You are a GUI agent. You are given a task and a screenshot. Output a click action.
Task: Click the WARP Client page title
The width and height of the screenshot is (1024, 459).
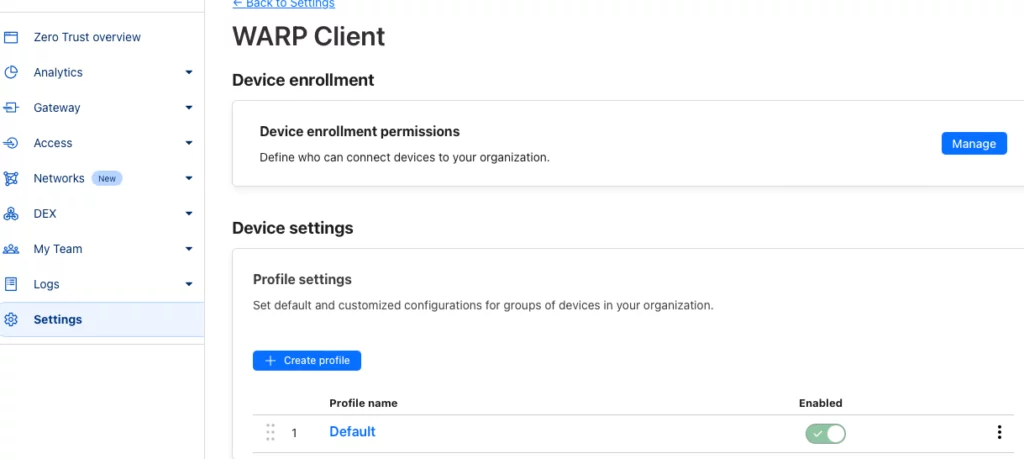click(308, 37)
